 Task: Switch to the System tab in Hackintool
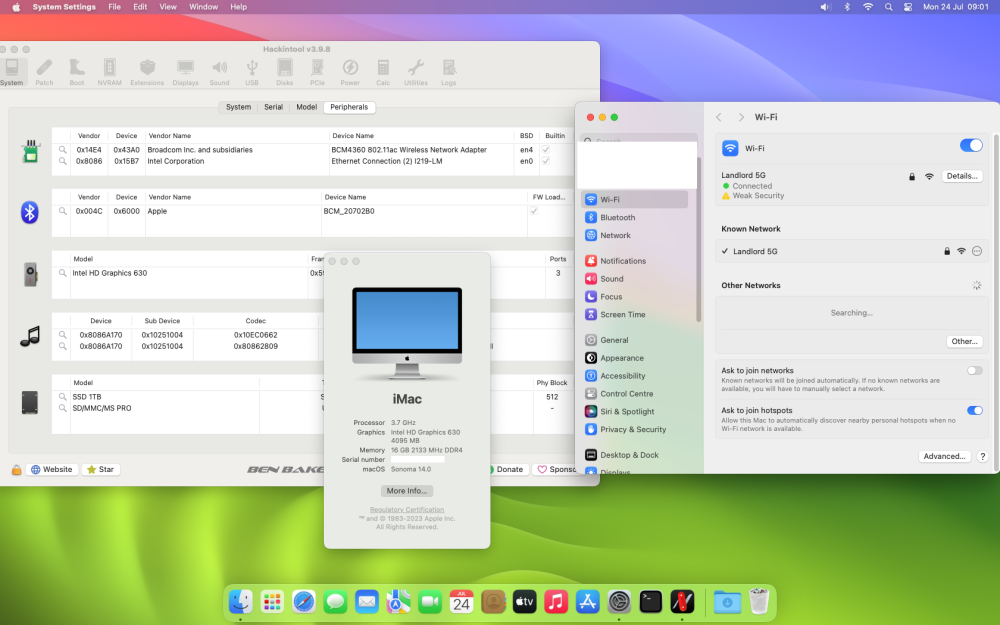click(x=239, y=107)
